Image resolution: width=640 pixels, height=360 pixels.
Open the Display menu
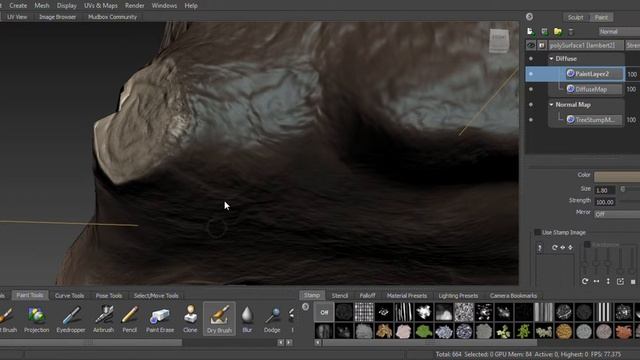(67, 6)
